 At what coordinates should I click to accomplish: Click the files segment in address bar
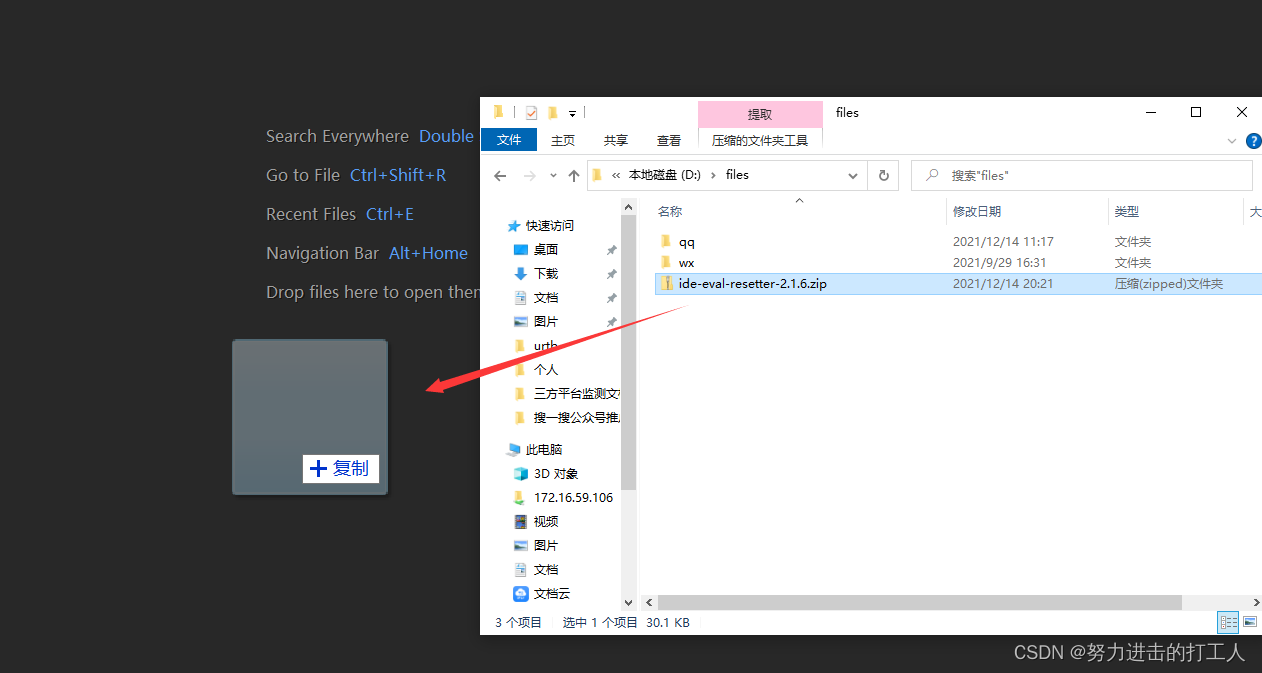[x=737, y=174]
